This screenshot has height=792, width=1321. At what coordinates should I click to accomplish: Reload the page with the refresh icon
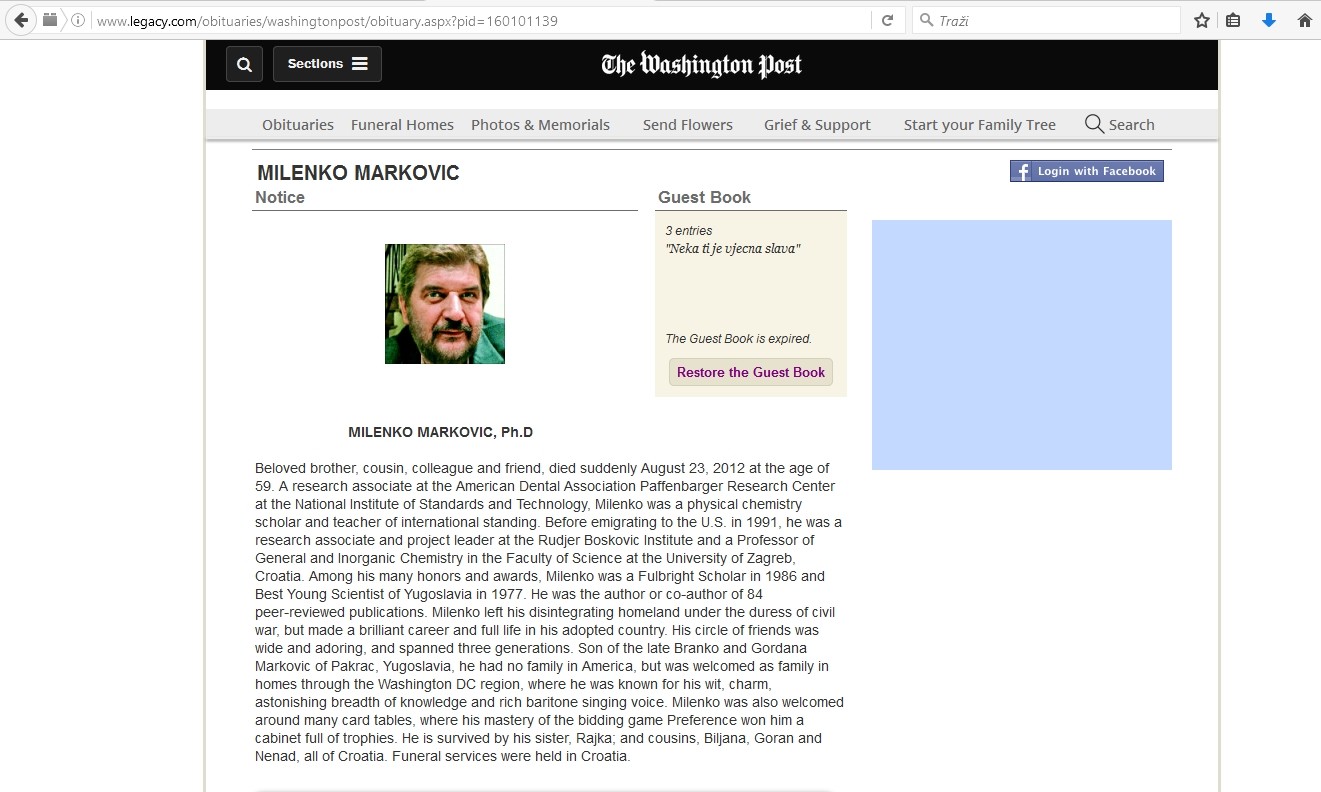tap(887, 20)
